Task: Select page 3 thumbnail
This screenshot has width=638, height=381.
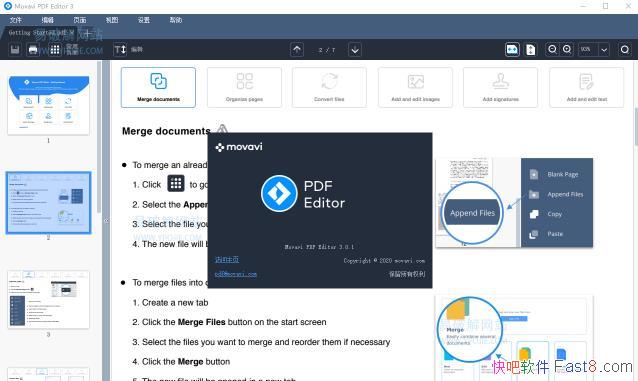Action: pos(48,300)
